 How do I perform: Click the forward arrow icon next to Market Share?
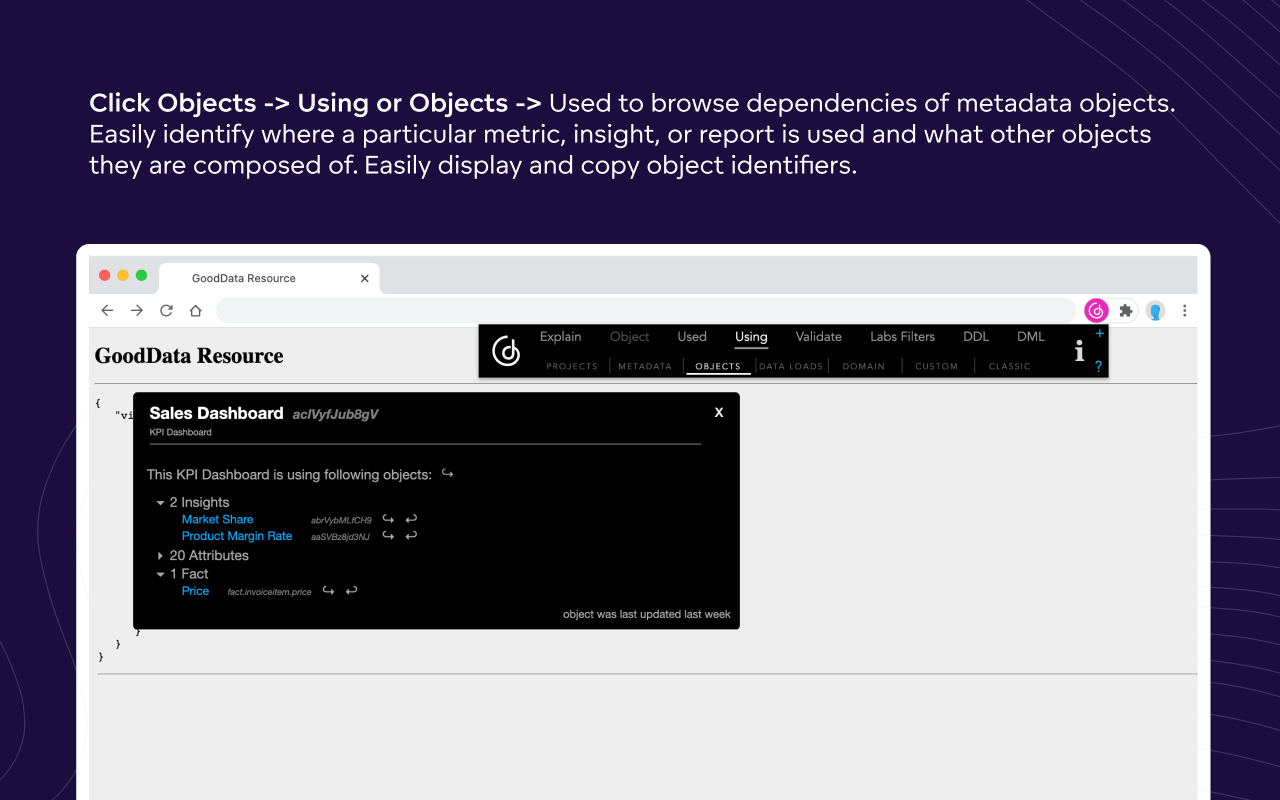388,519
